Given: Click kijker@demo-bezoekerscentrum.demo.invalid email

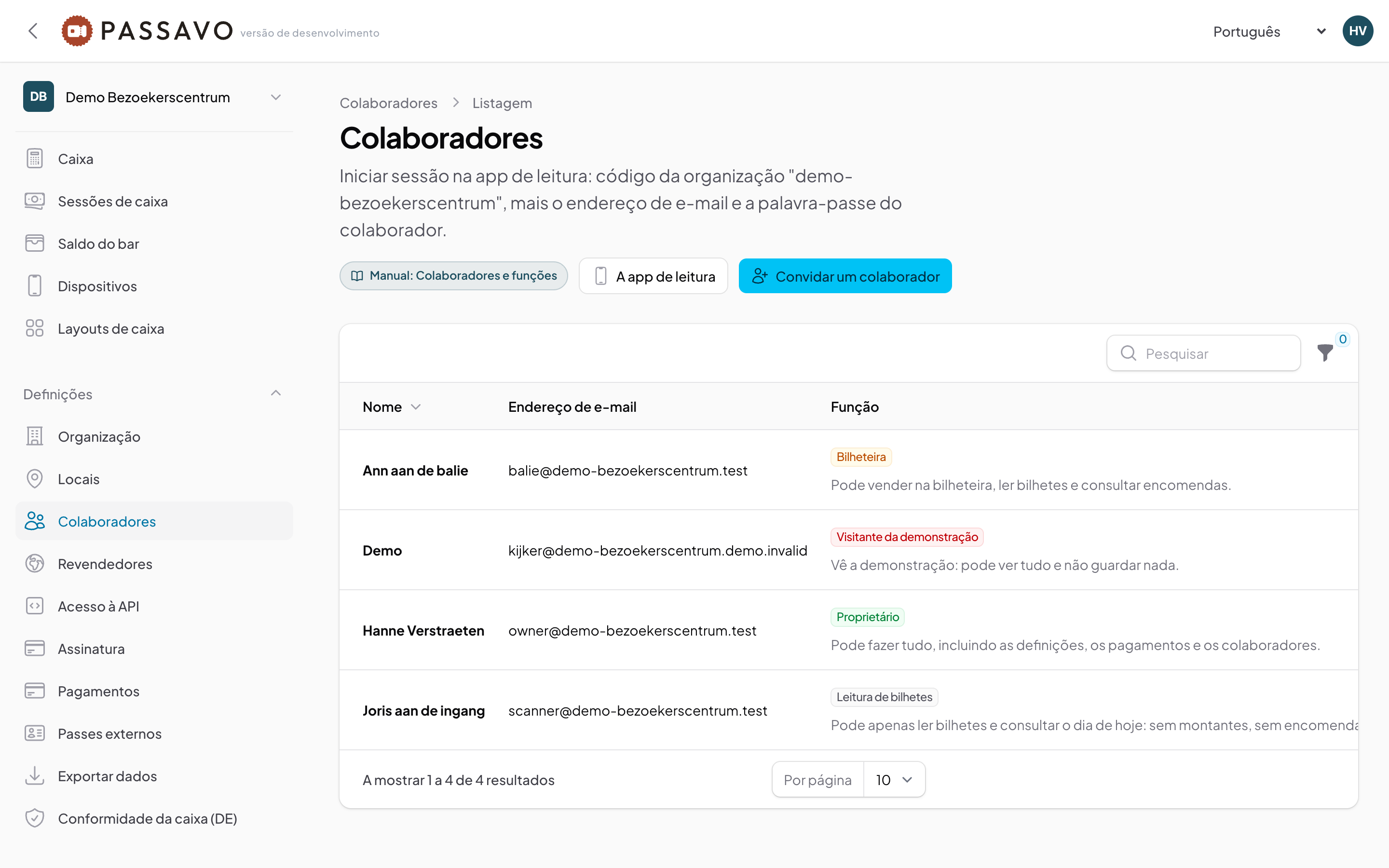Looking at the screenshot, I should pyautogui.click(x=658, y=551).
